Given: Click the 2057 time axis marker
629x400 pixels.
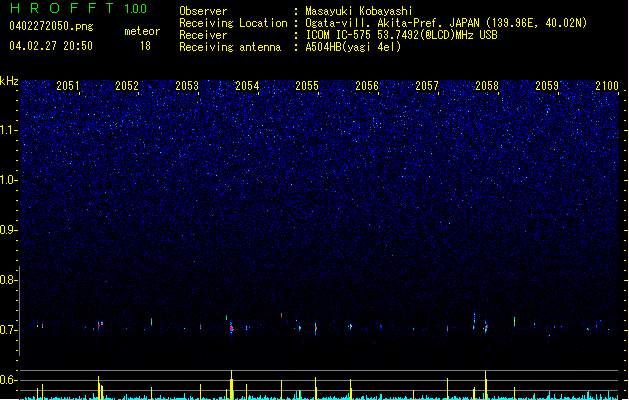Looking at the screenshot, I should [427, 86].
